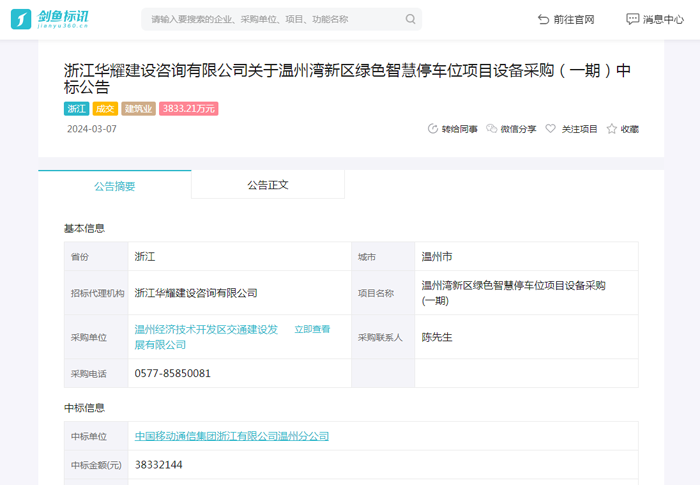This screenshot has height=485, width=700.
Task: Click the agency name 浙江华耀建设咨询有限公司 cell
Action: 240,293
